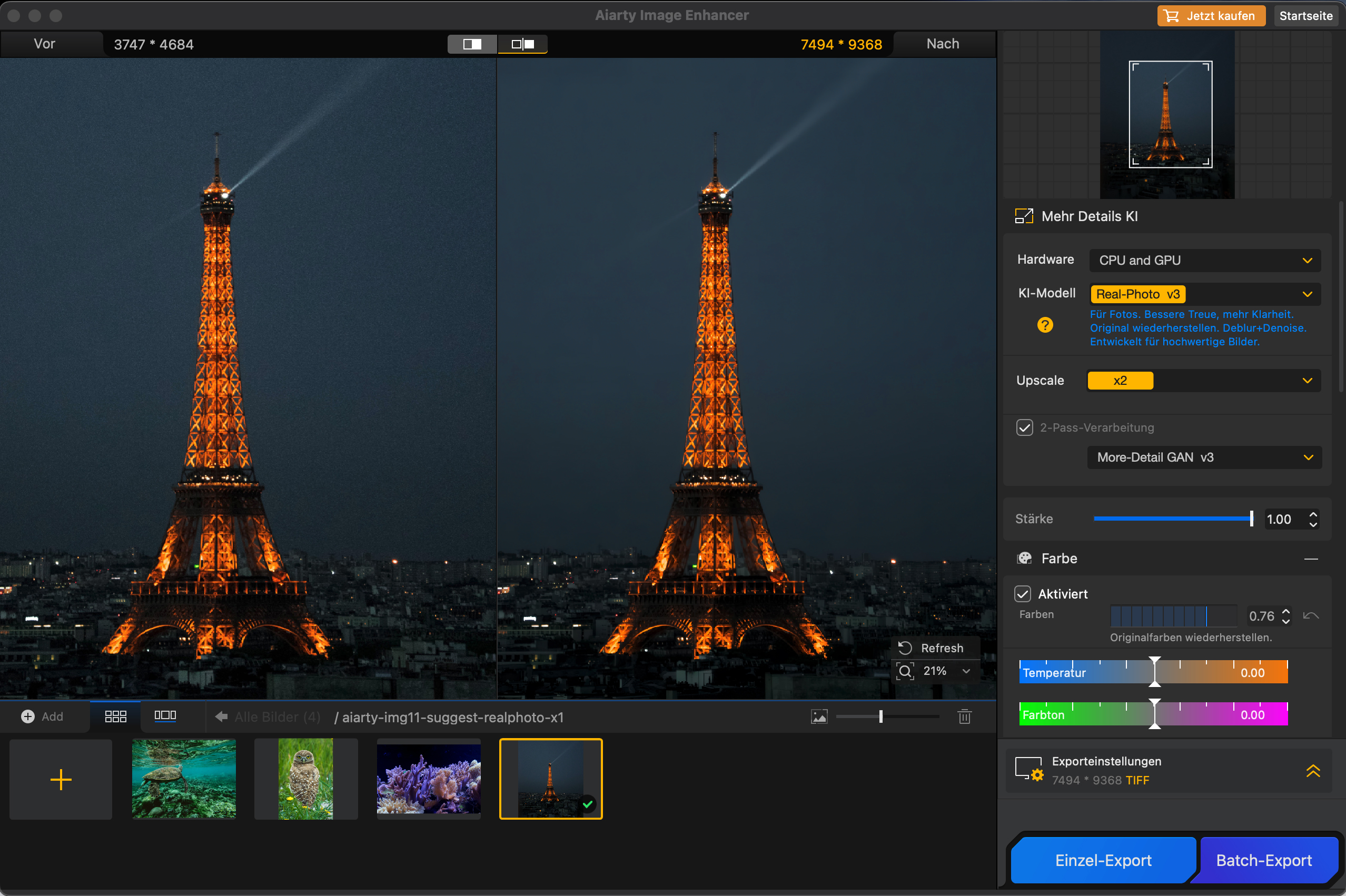Image resolution: width=1346 pixels, height=896 pixels.
Task: Click the trash delete icon
Action: click(x=964, y=716)
